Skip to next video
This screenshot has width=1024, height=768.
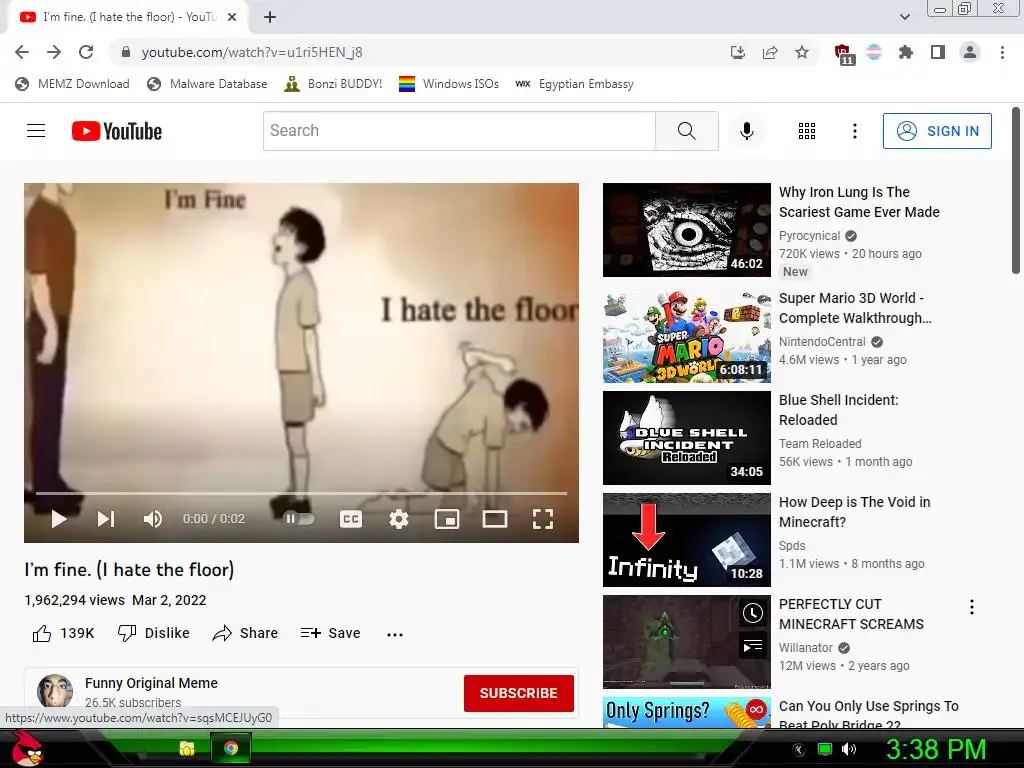click(x=106, y=519)
